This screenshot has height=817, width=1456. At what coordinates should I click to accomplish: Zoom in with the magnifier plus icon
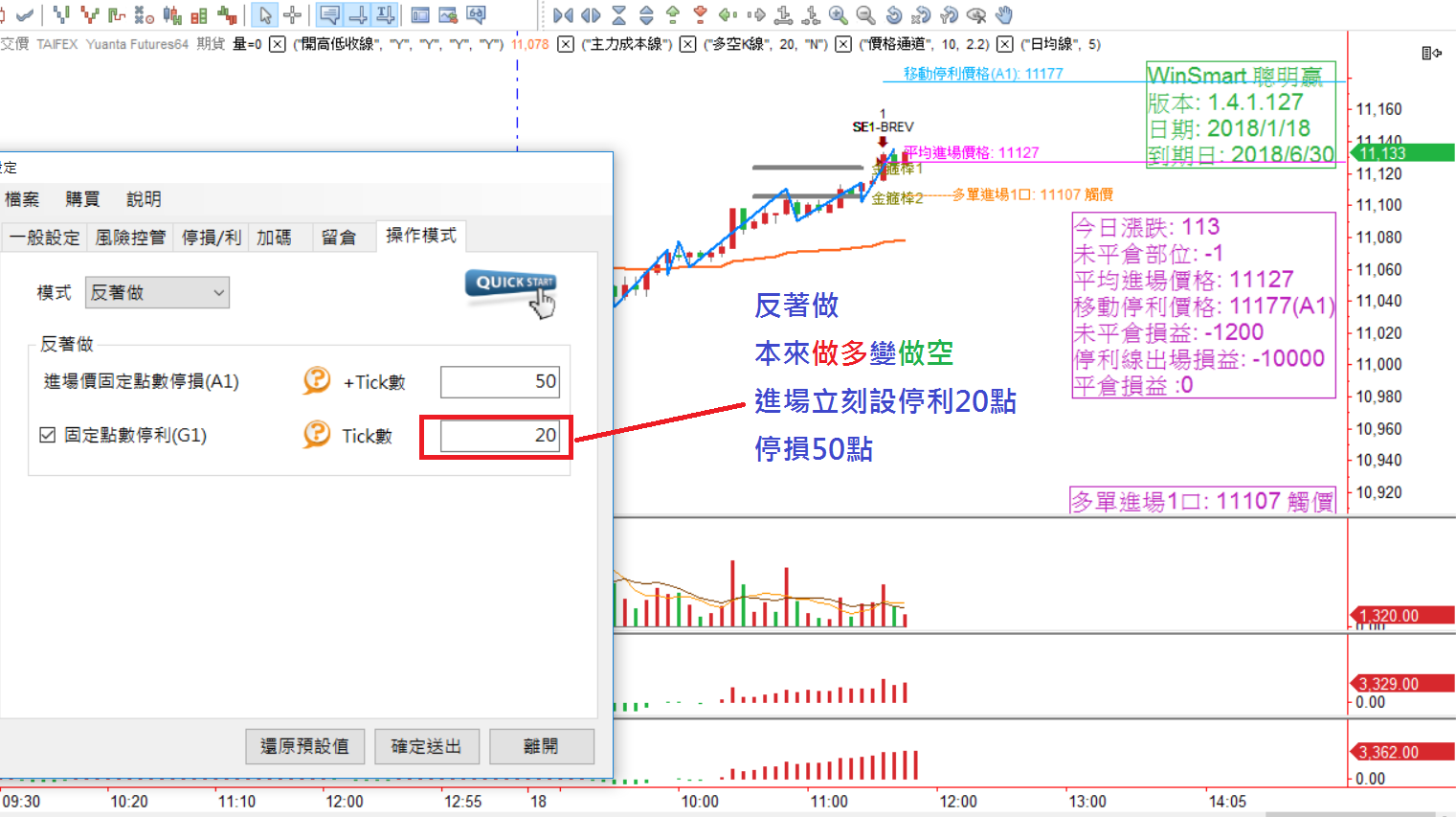[x=839, y=14]
